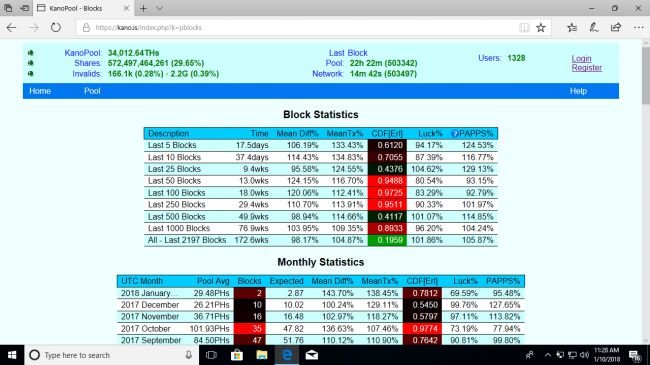650x365 pixels.
Task: Click the Last 100 Blocks row label
Action: (177, 193)
